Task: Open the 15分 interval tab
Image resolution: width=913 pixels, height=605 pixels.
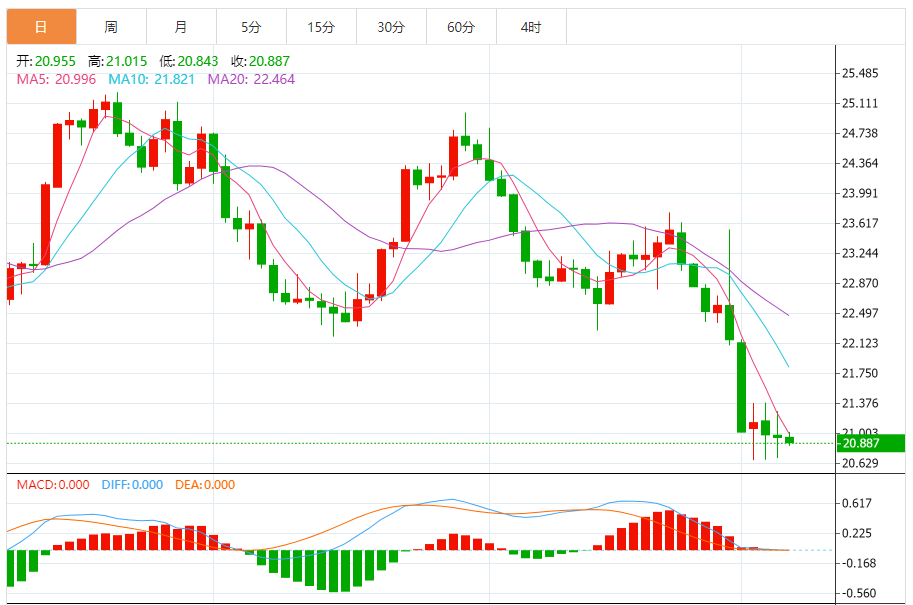Action: point(321,27)
